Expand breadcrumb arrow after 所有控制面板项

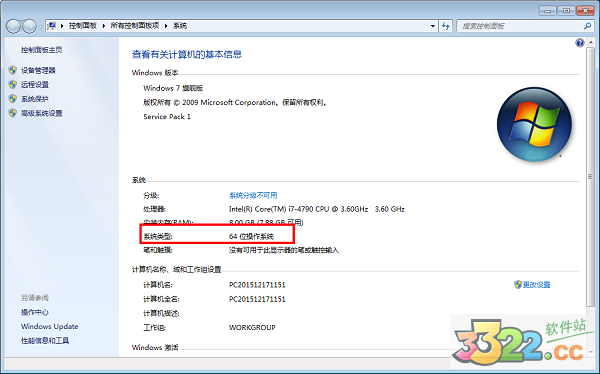166,26
